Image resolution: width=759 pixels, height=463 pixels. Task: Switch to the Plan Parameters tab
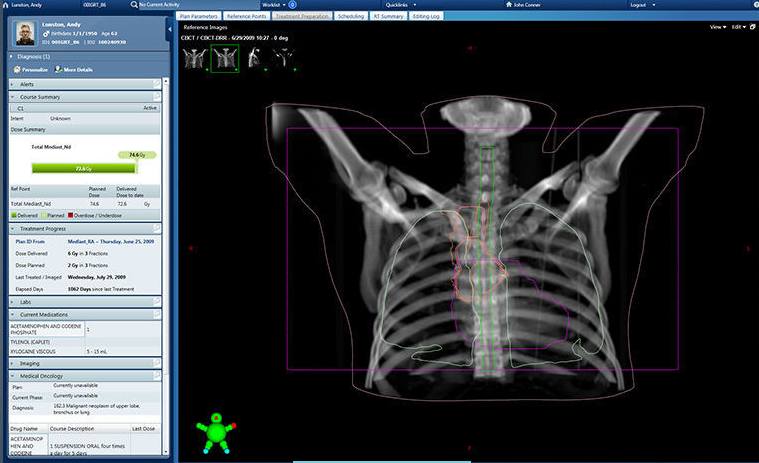tap(198, 16)
